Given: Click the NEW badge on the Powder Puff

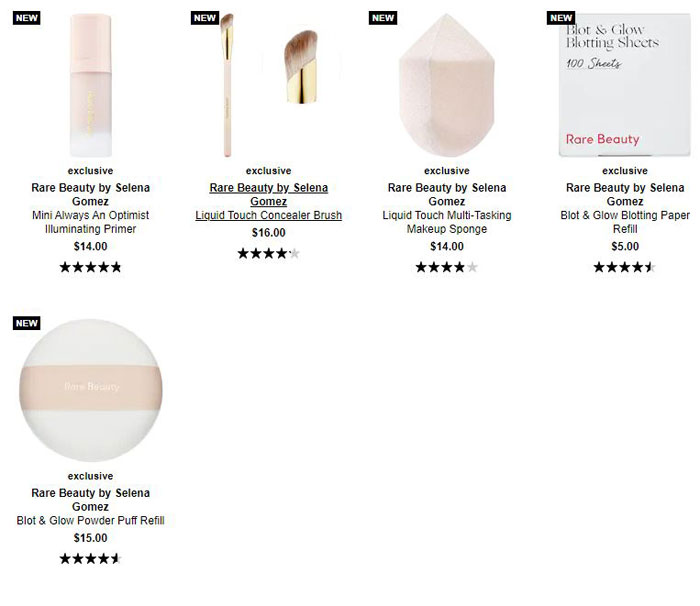Looking at the screenshot, I should 27,323.
